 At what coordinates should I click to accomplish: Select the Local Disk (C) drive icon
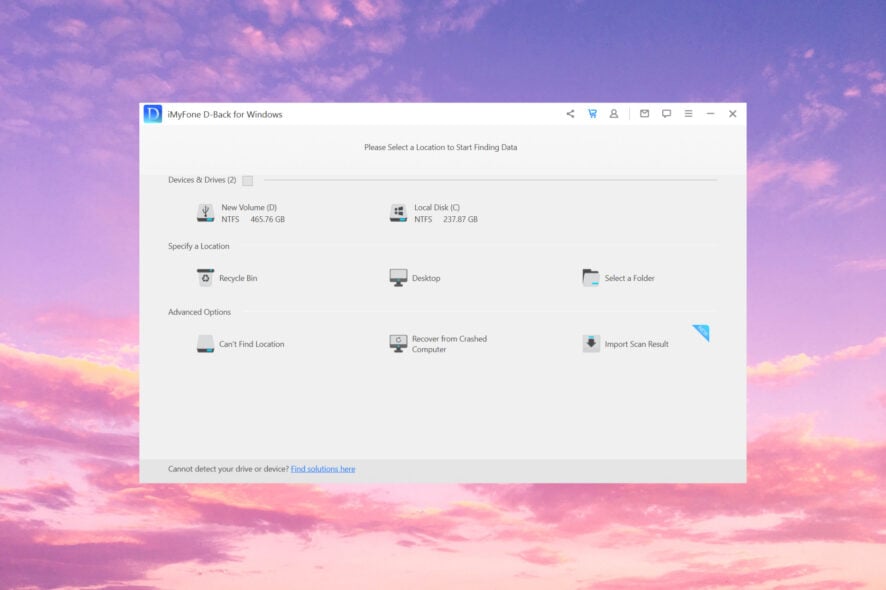coord(398,213)
